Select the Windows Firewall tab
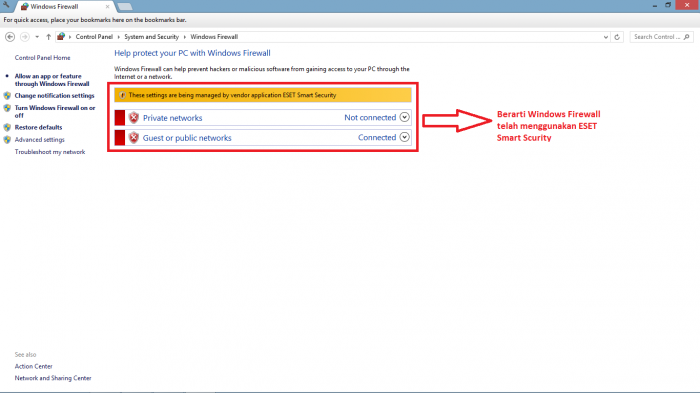This screenshot has width=700, height=393. pos(65,7)
